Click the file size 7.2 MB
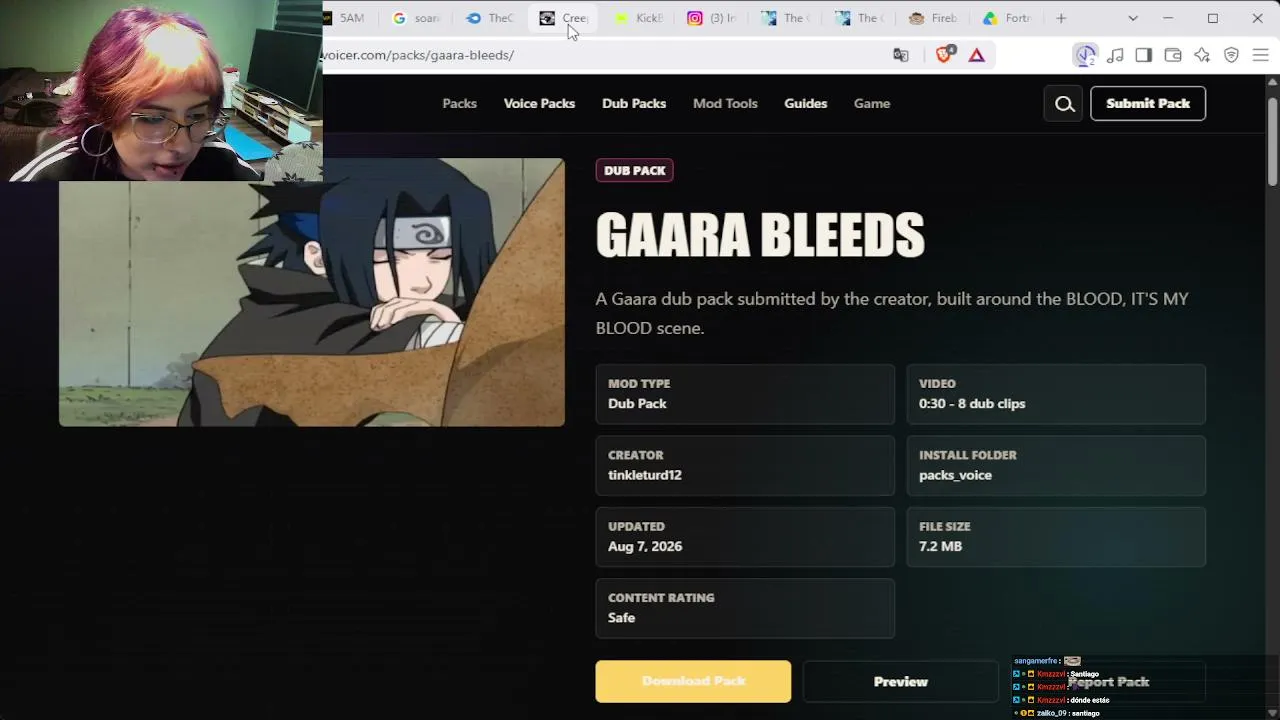Screen dimensions: 1280x720 coord(940,546)
